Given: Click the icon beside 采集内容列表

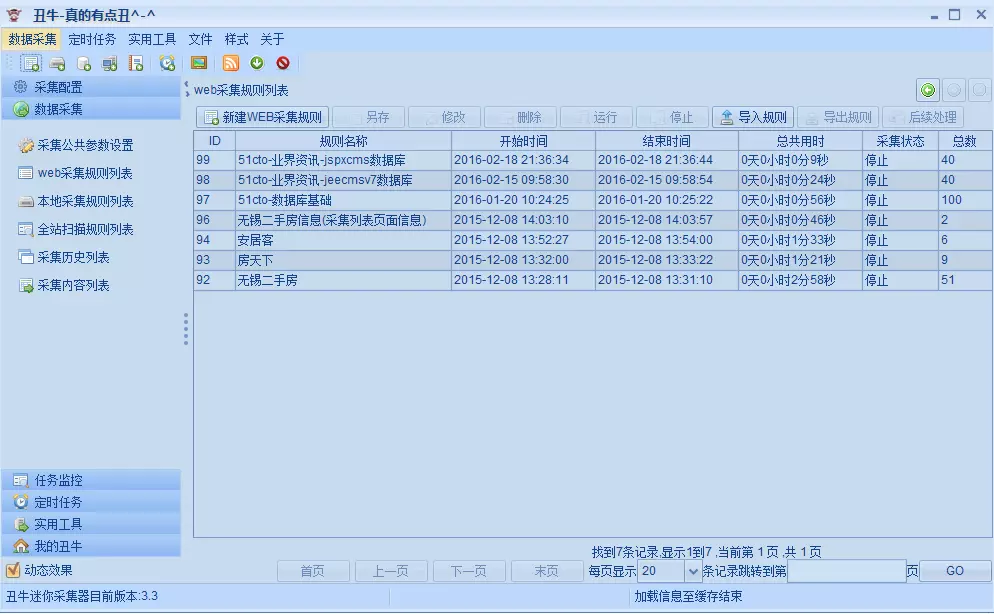Looking at the screenshot, I should pos(25,286).
